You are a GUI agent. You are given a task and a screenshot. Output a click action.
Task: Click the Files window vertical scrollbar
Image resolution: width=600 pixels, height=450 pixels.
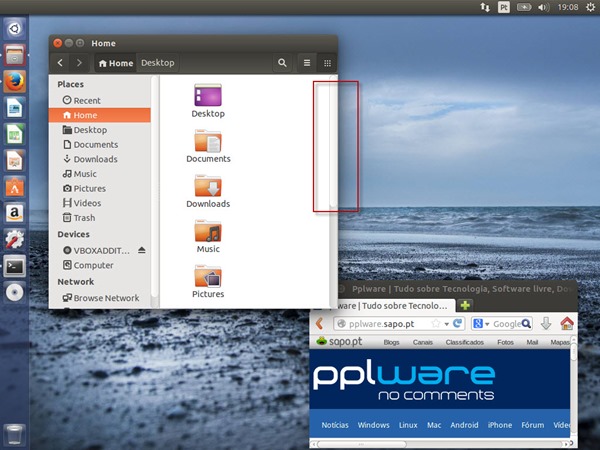(x=333, y=142)
